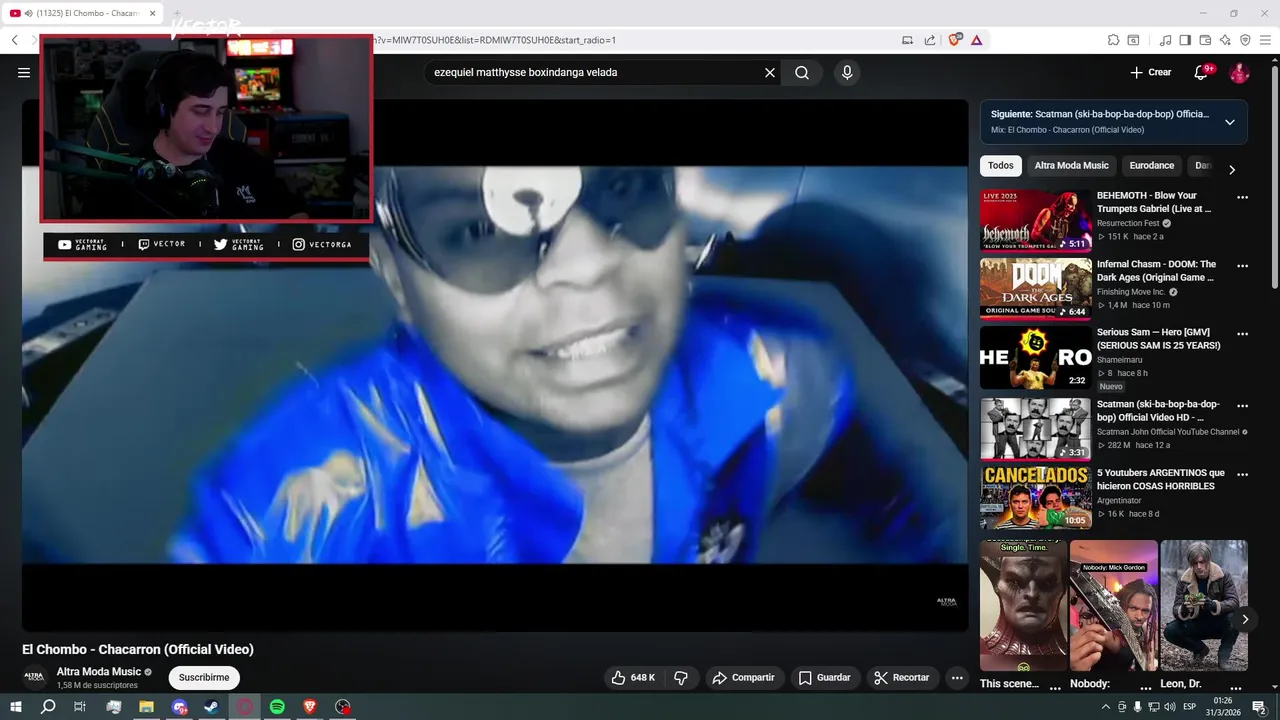Screen dimensions: 1280x720
Task: Open the Altra Moda Music channel avatar
Action: coord(34,677)
